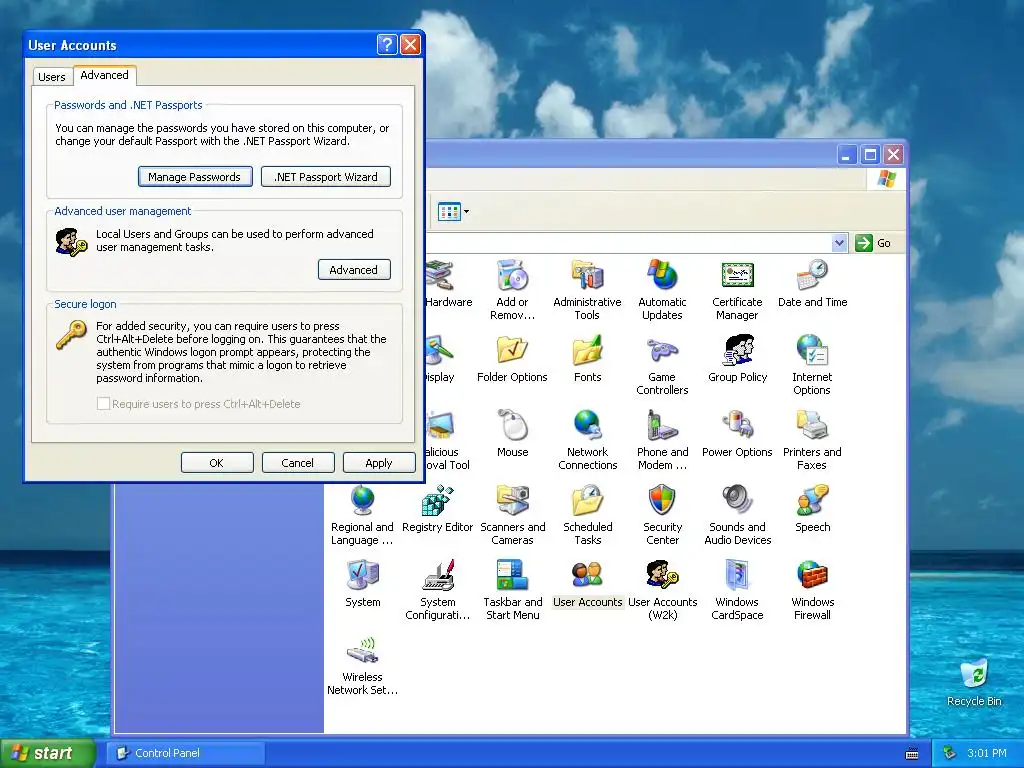This screenshot has width=1024, height=768.
Task: Apply the User Accounts changes
Action: click(379, 462)
